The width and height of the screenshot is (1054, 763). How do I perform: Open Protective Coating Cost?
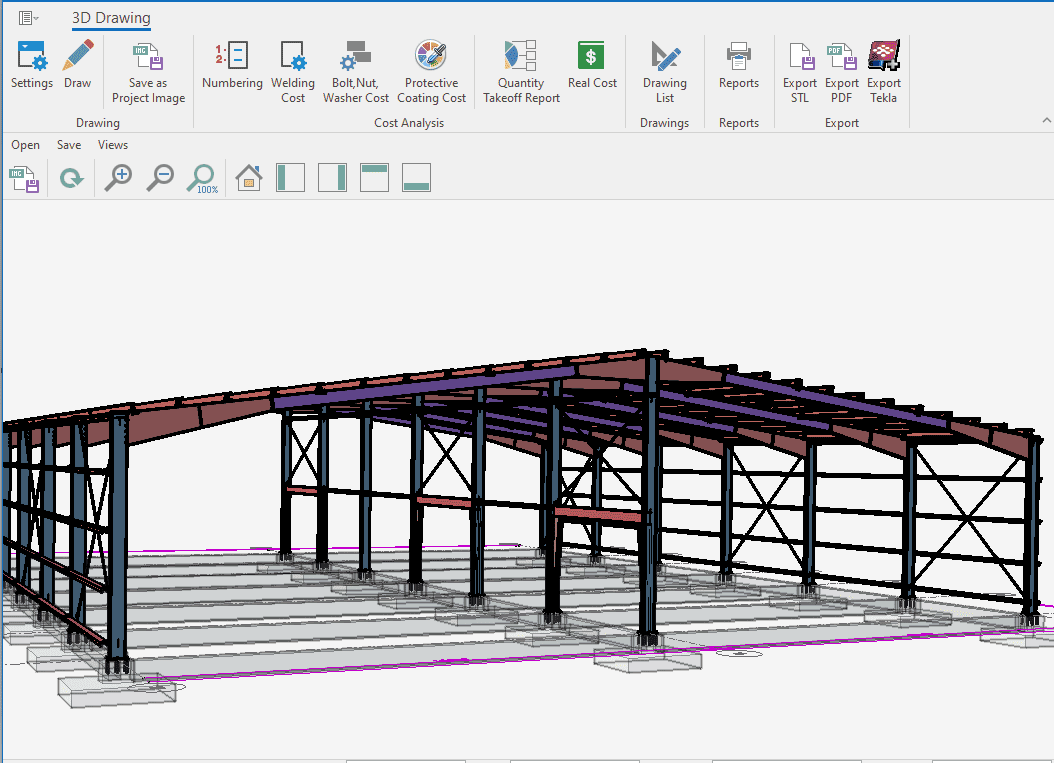(431, 72)
